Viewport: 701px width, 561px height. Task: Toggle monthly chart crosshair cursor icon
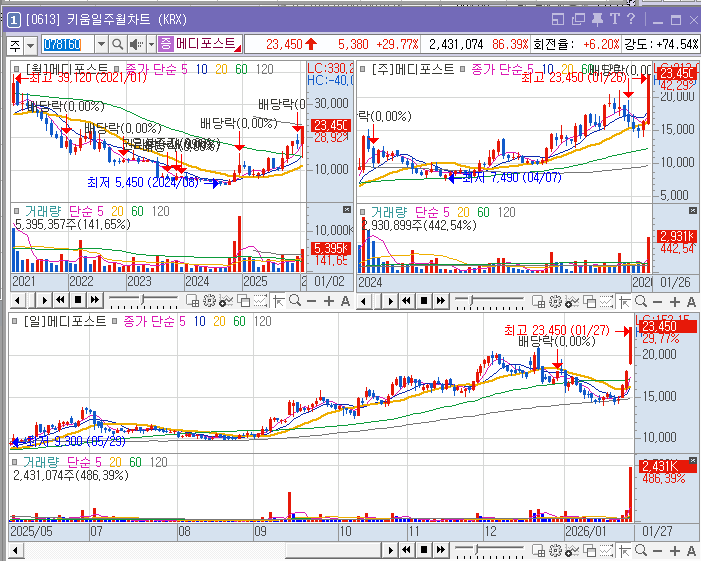coord(279,301)
